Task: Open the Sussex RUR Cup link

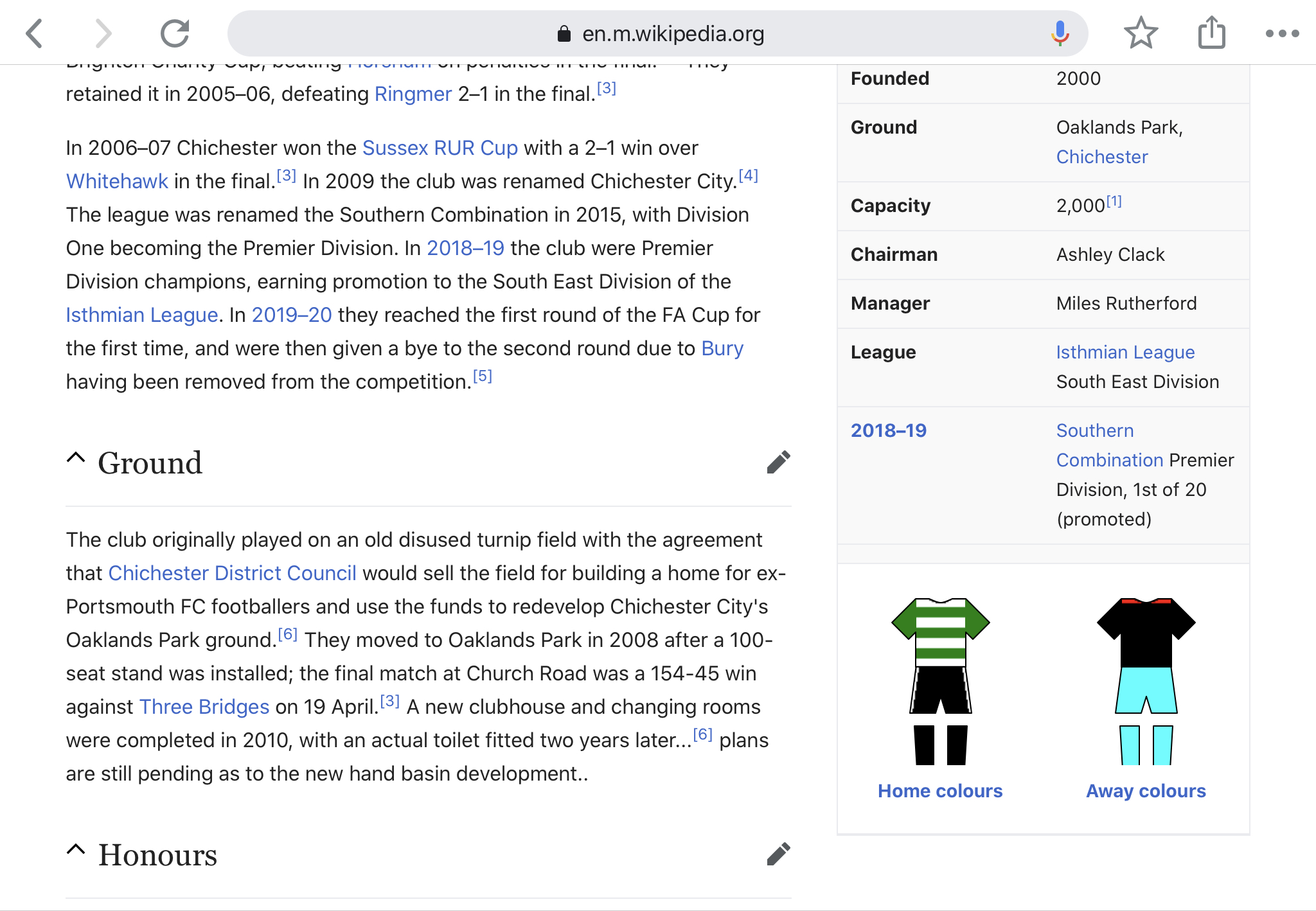Action: tap(440, 148)
